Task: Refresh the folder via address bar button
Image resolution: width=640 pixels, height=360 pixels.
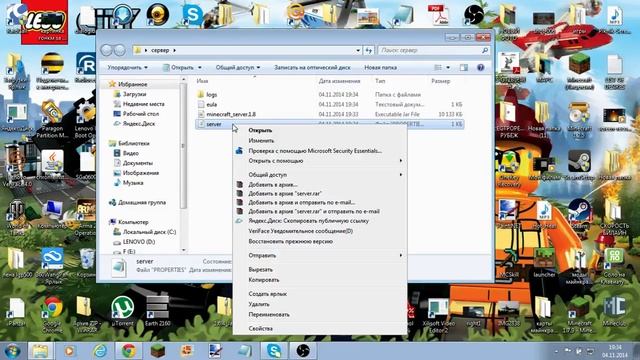Action: point(369,50)
